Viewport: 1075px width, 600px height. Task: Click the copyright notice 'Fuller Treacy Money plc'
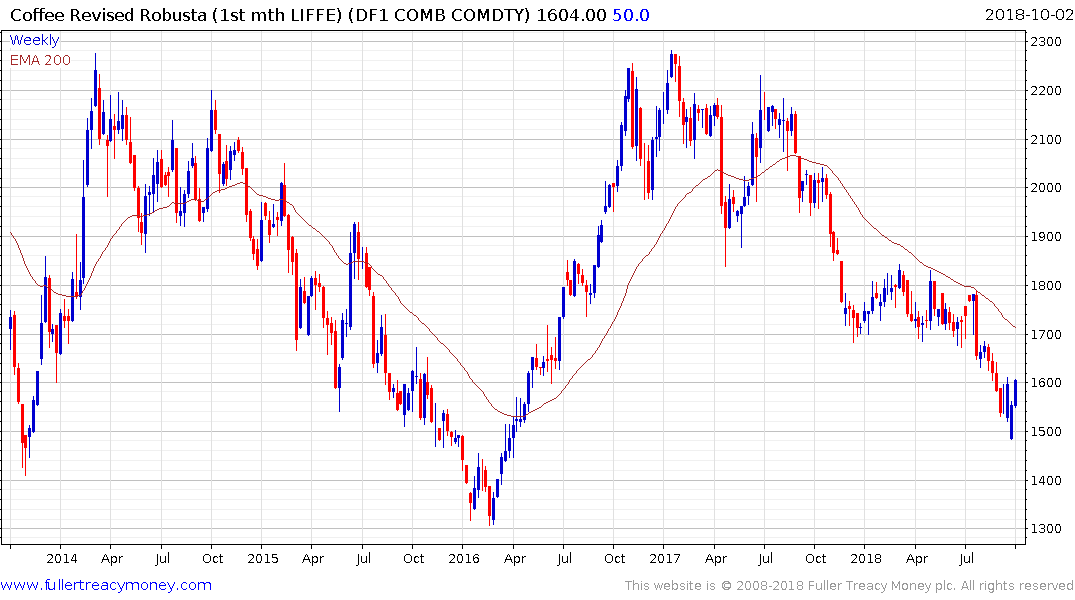click(x=882, y=586)
